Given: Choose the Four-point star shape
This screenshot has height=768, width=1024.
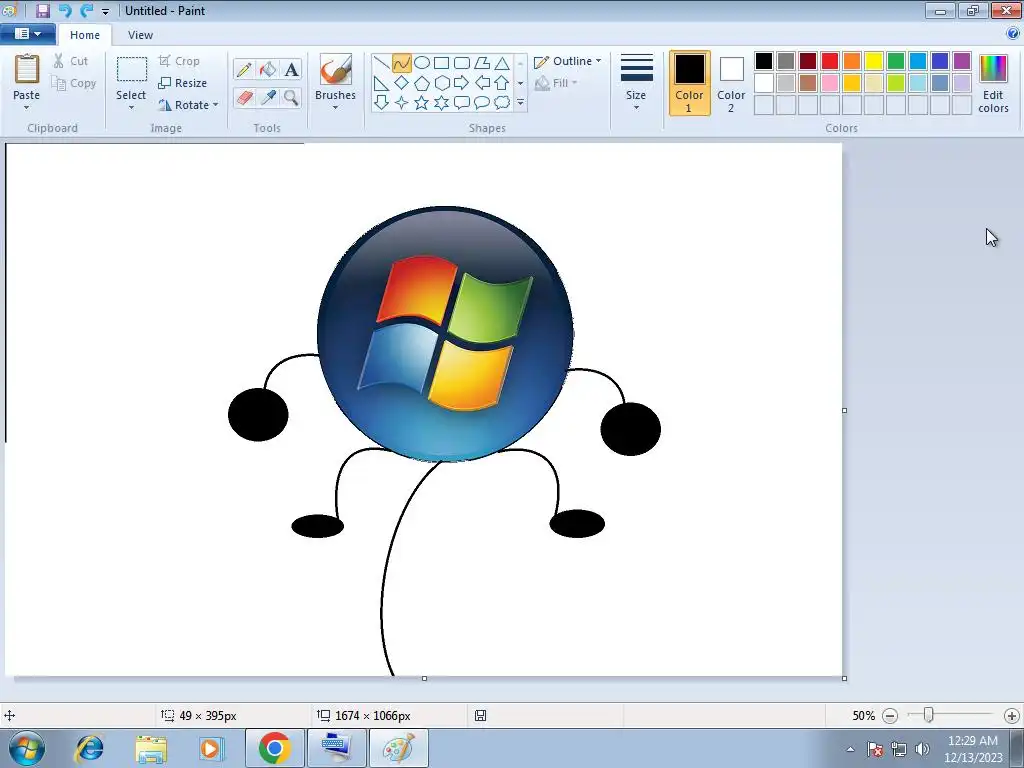Looking at the screenshot, I should click(x=402, y=103).
